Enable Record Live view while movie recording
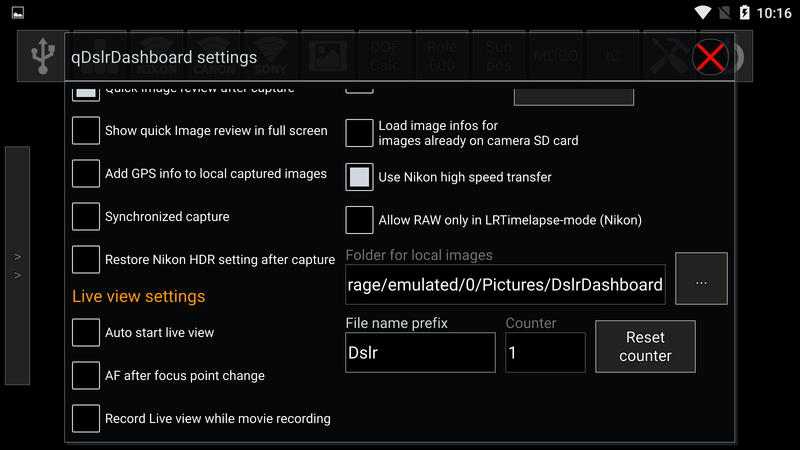The width and height of the screenshot is (800, 450). [x=86, y=419]
